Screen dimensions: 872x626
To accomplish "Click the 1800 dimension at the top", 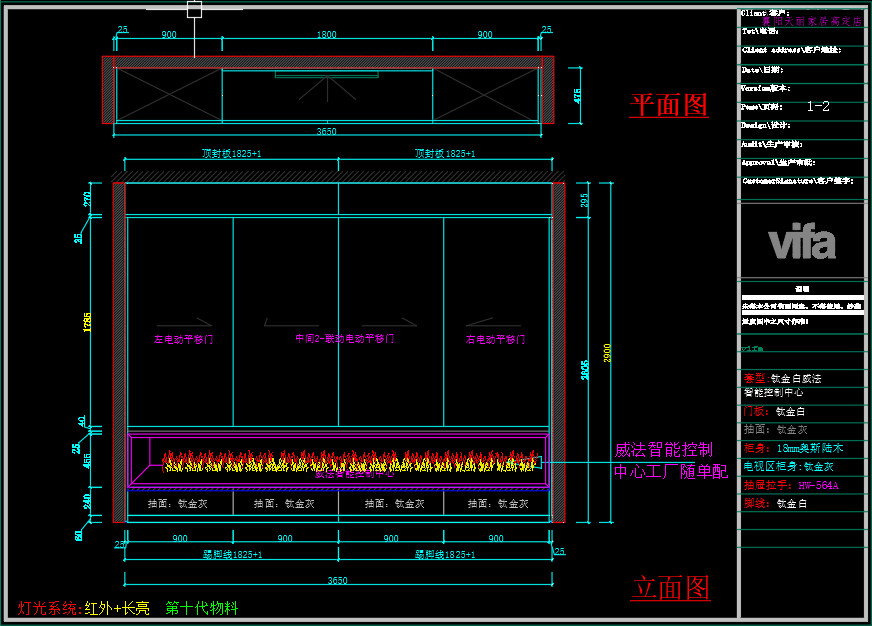I will pos(326,35).
